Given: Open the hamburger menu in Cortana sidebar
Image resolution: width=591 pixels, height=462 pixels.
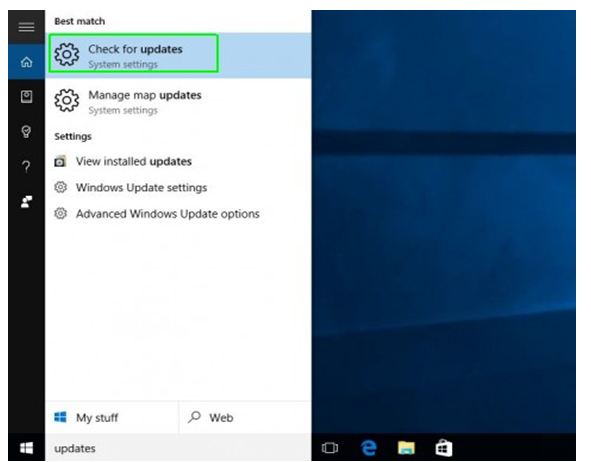Looking at the screenshot, I should point(26,27).
